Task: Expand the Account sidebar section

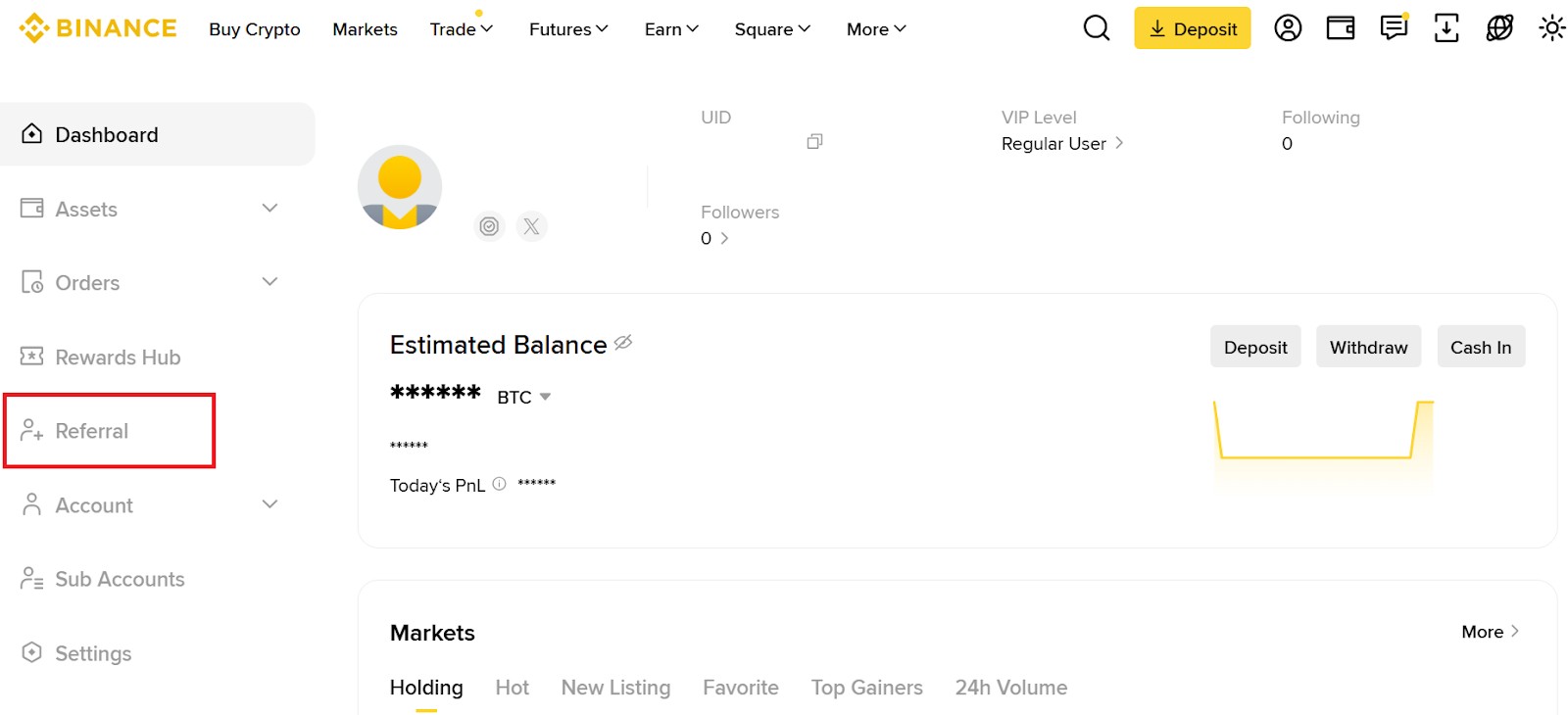Action: [x=270, y=504]
